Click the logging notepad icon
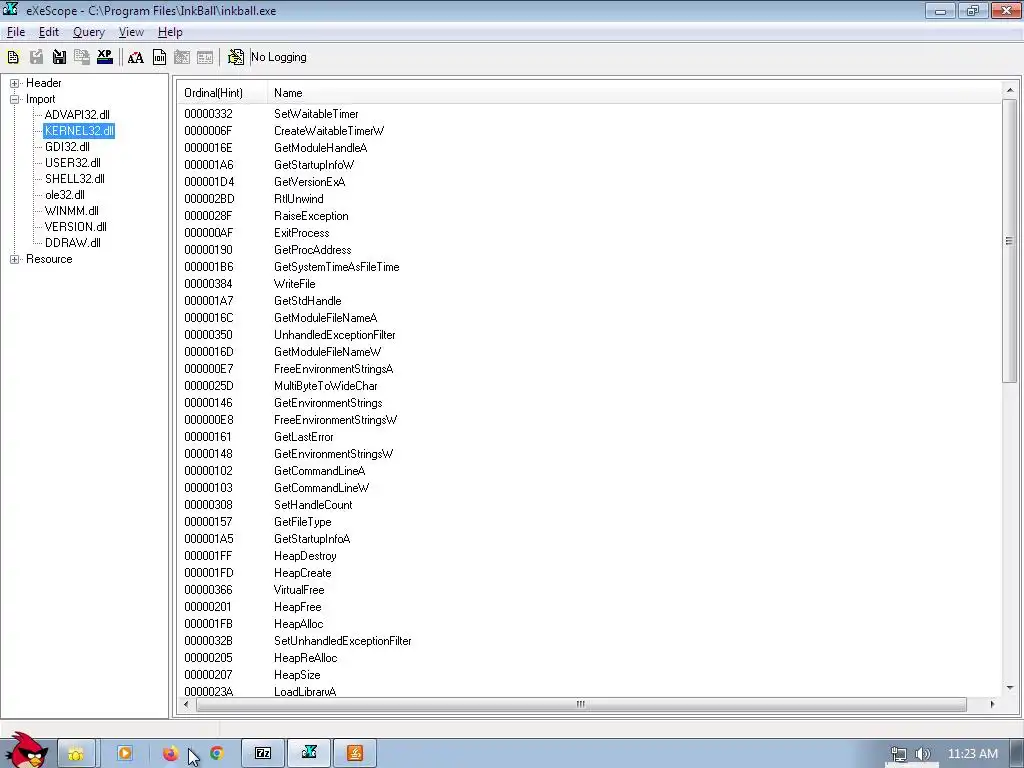 click(x=236, y=57)
